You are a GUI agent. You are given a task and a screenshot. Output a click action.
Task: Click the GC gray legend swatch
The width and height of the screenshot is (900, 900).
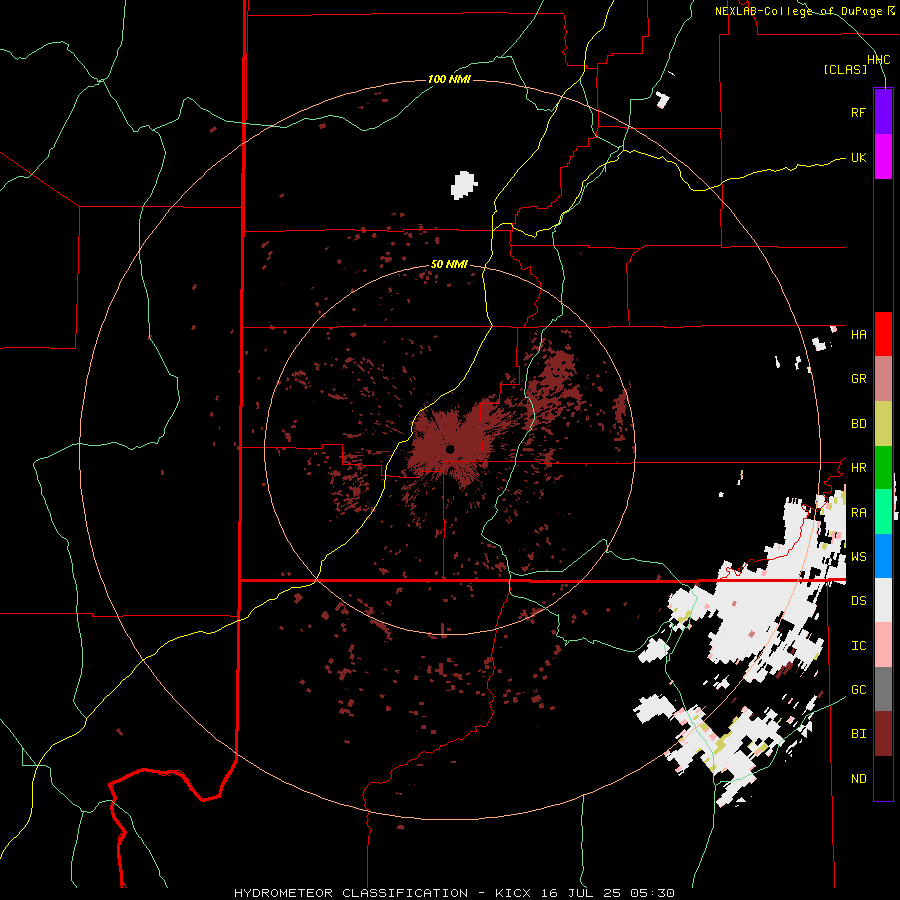pos(883,689)
